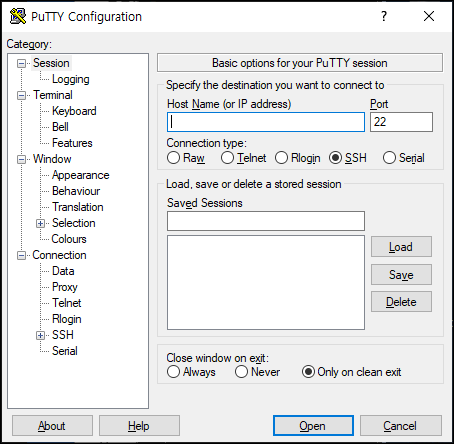Image resolution: width=454 pixels, height=444 pixels.
Task: Open the Window category
Action: coord(52,159)
